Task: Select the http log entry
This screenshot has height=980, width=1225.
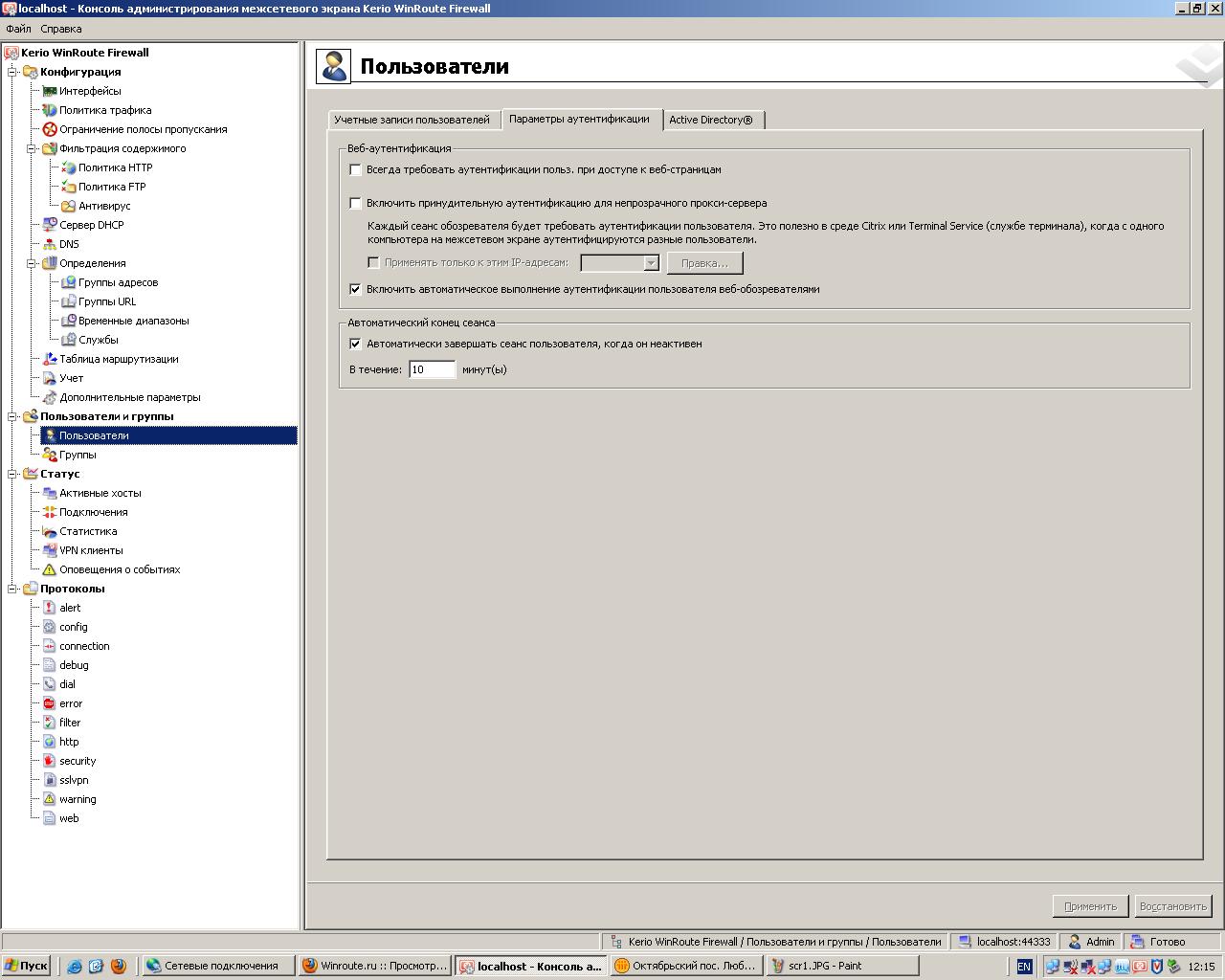Action: tap(69, 742)
